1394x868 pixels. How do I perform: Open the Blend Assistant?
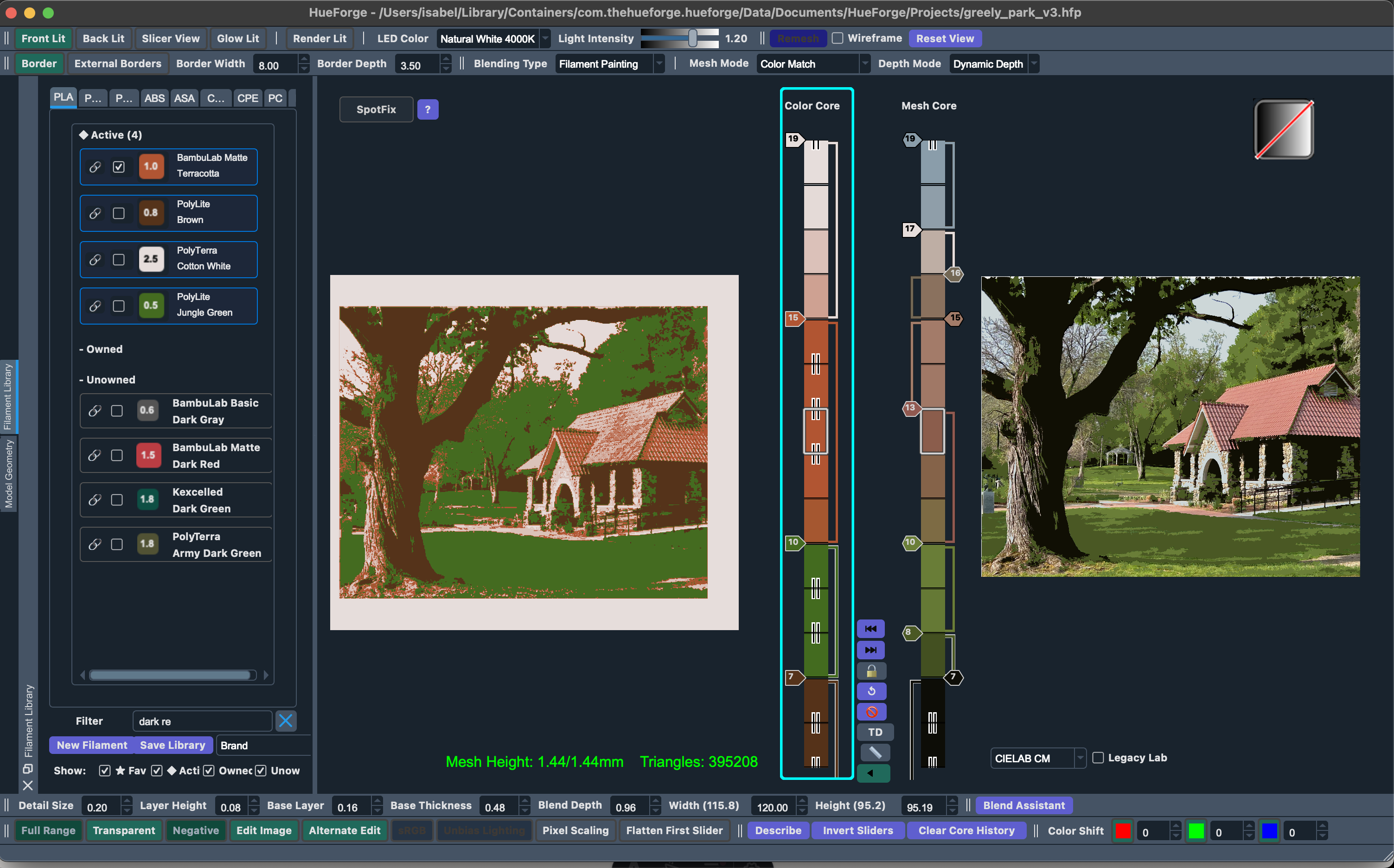1023,805
